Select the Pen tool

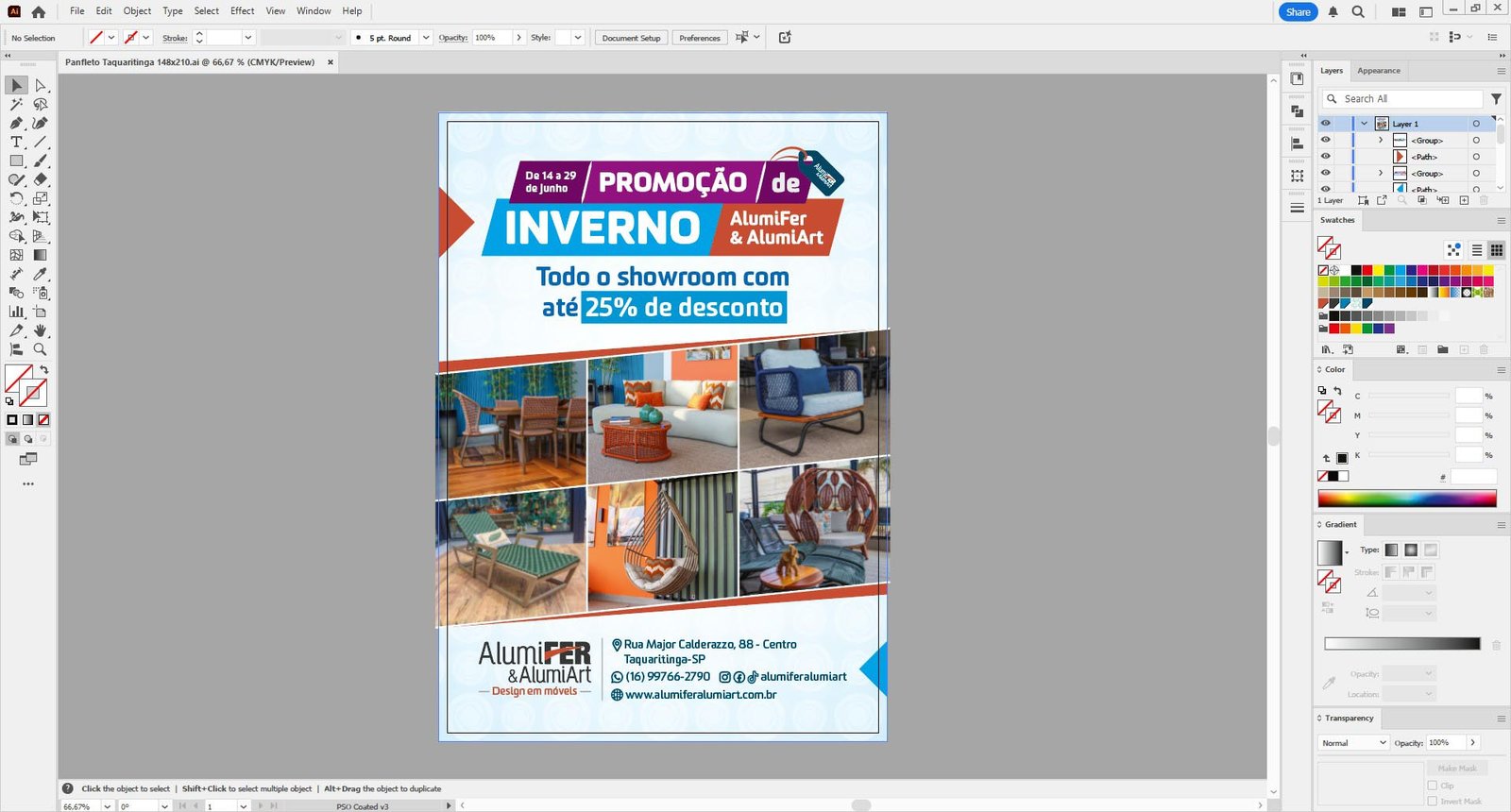click(16, 123)
